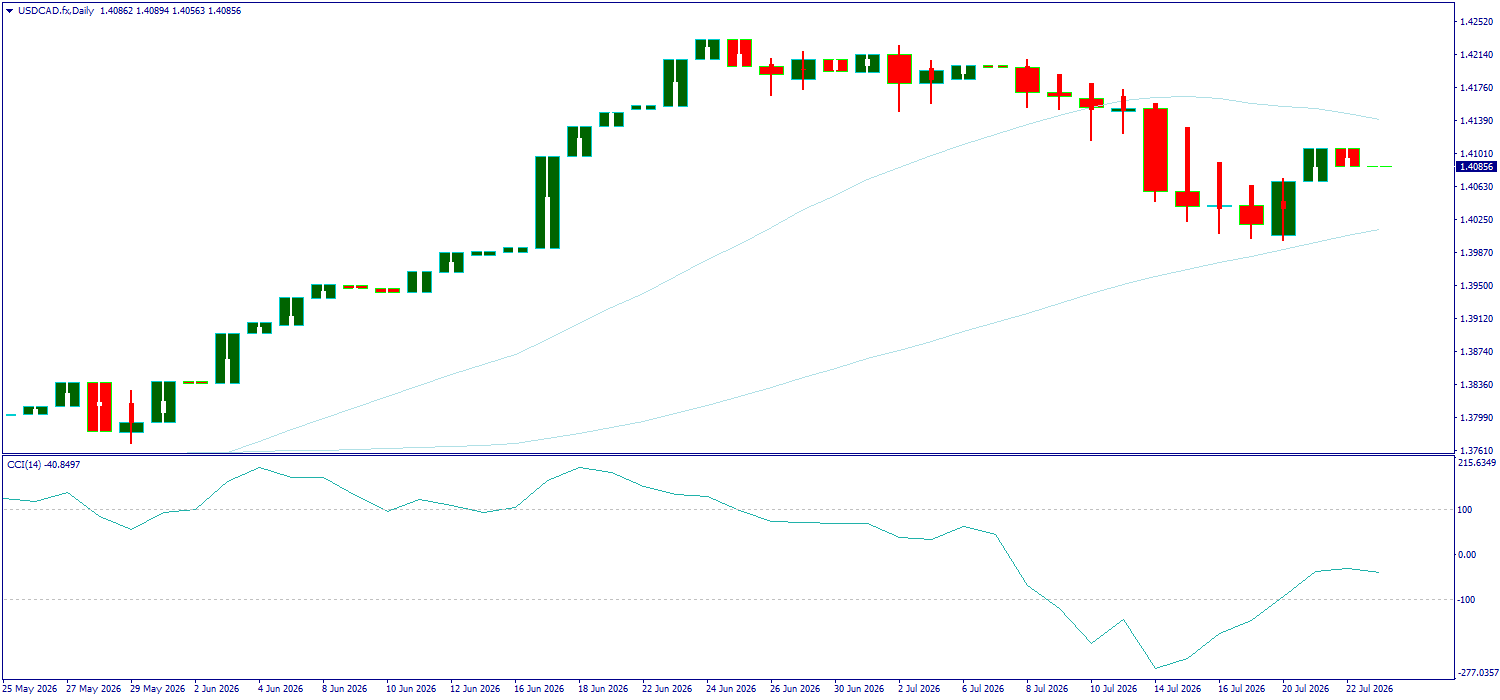Screen dimensions: 1500x700
Task: Select the tallest green candle in mid-June
Action: (x=547, y=202)
